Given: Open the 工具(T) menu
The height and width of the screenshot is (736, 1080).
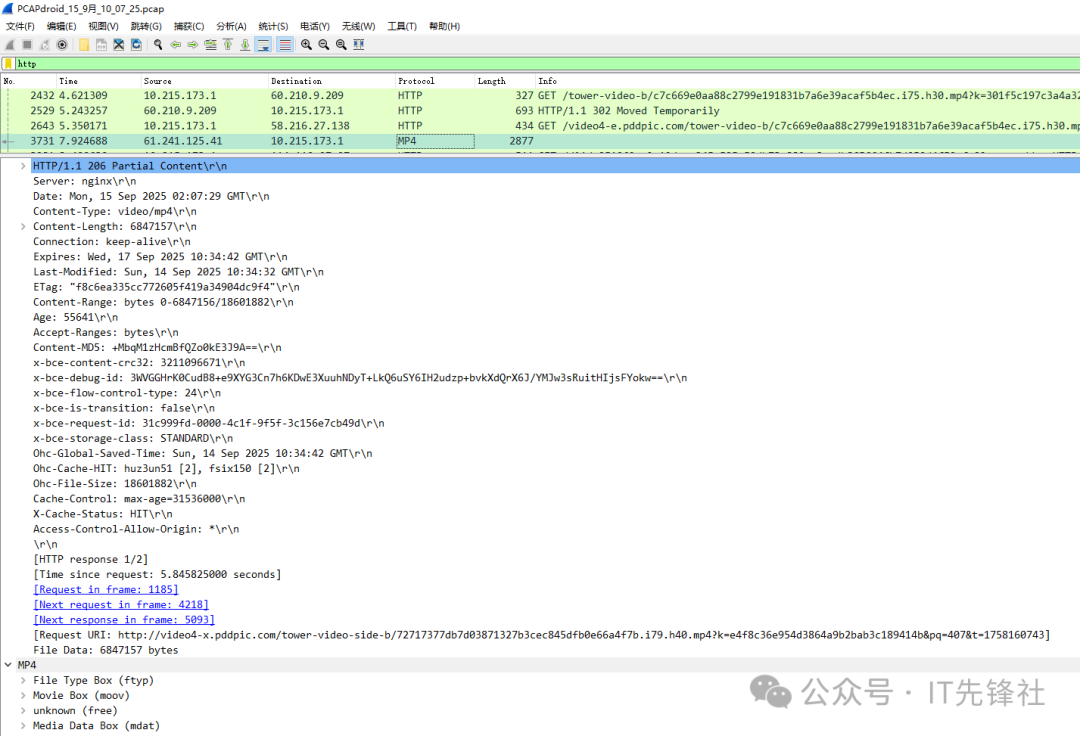Looking at the screenshot, I should tap(402, 26).
